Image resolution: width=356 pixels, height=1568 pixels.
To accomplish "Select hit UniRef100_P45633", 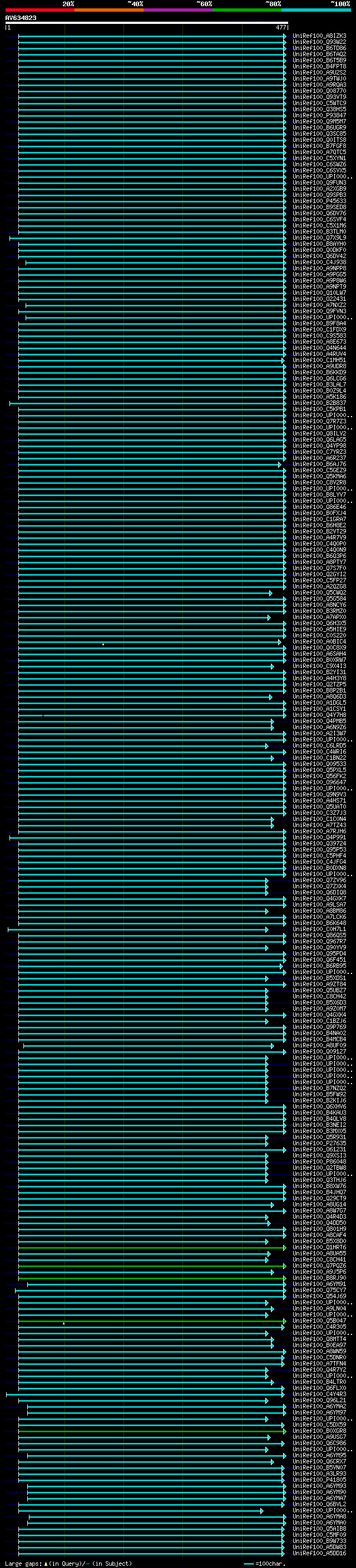I will click(319, 201).
